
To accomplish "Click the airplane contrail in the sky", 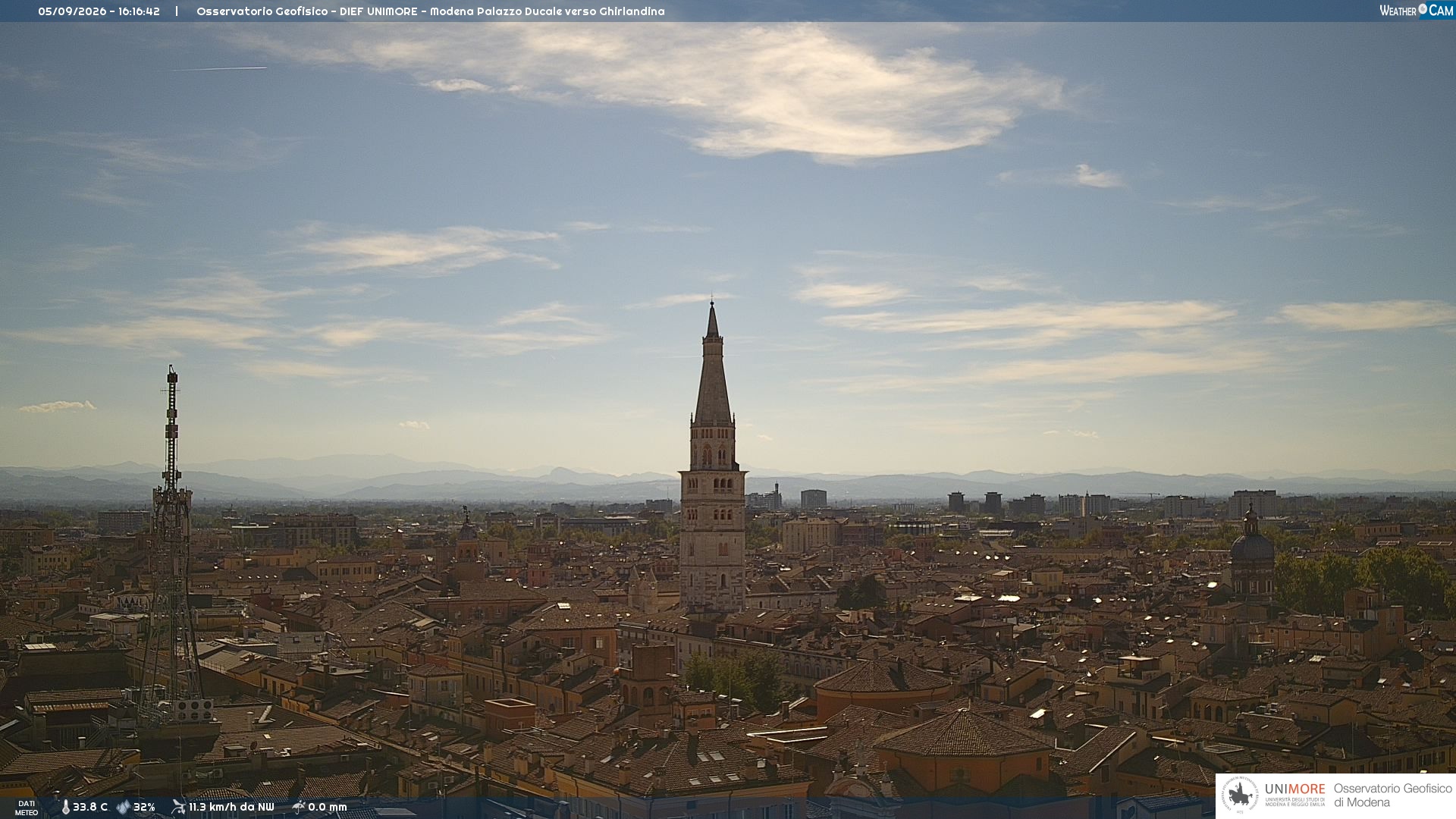I will point(220,69).
